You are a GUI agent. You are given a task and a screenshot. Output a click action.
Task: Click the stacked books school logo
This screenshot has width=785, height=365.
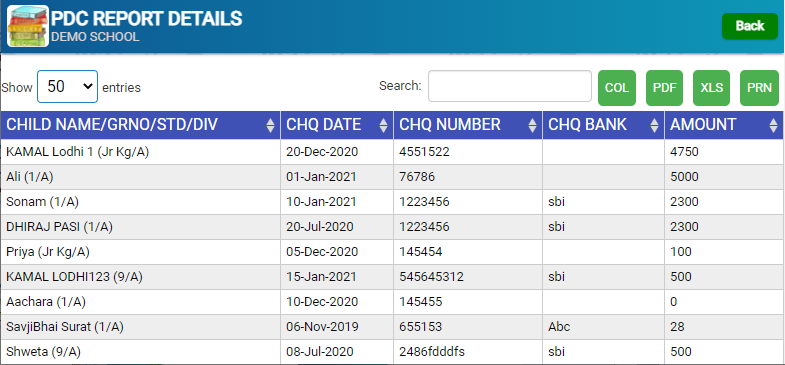point(28,26)
